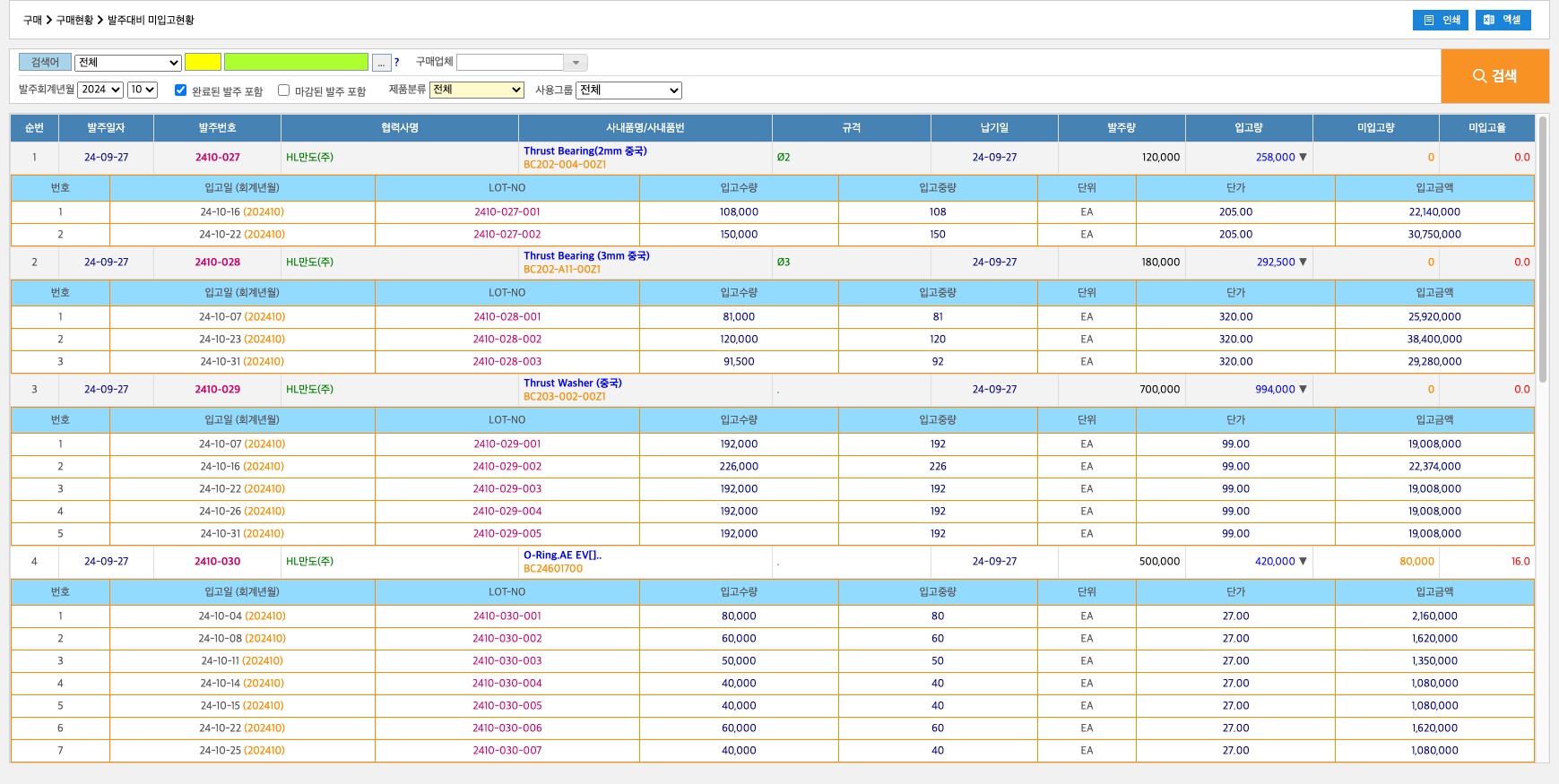Open the Thrust Bearing(2mm 중국) item link
The image size is (1559, 784).
point(585,151)
